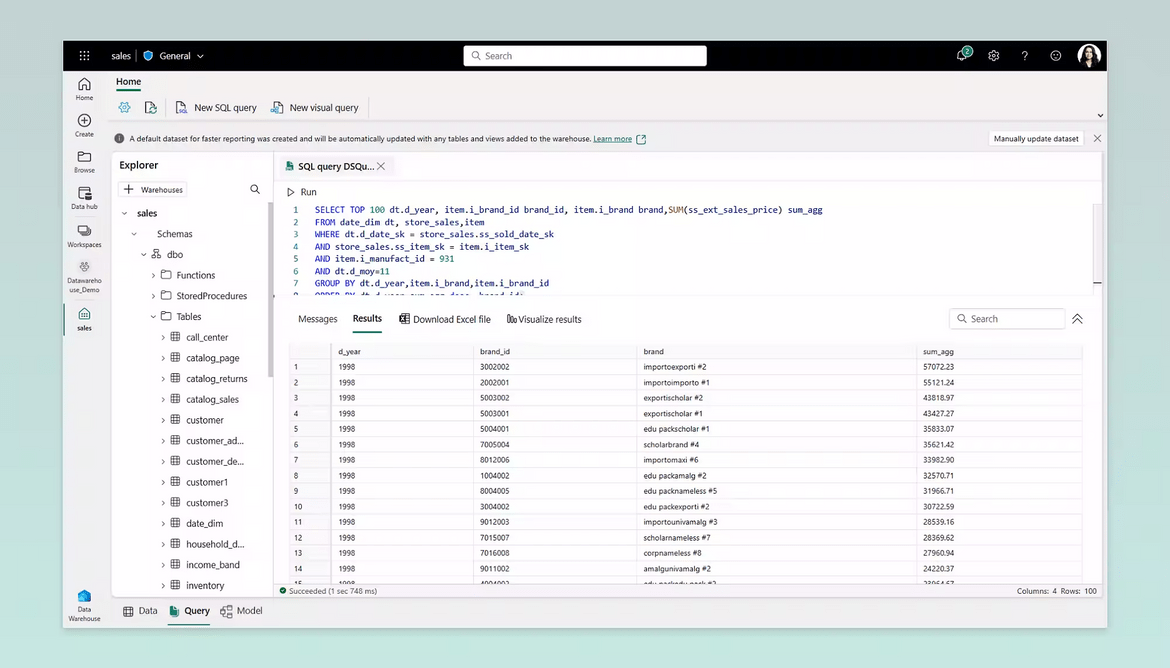Expand the Functions folder
1170x668 pixels.
[x=154, y=275]
